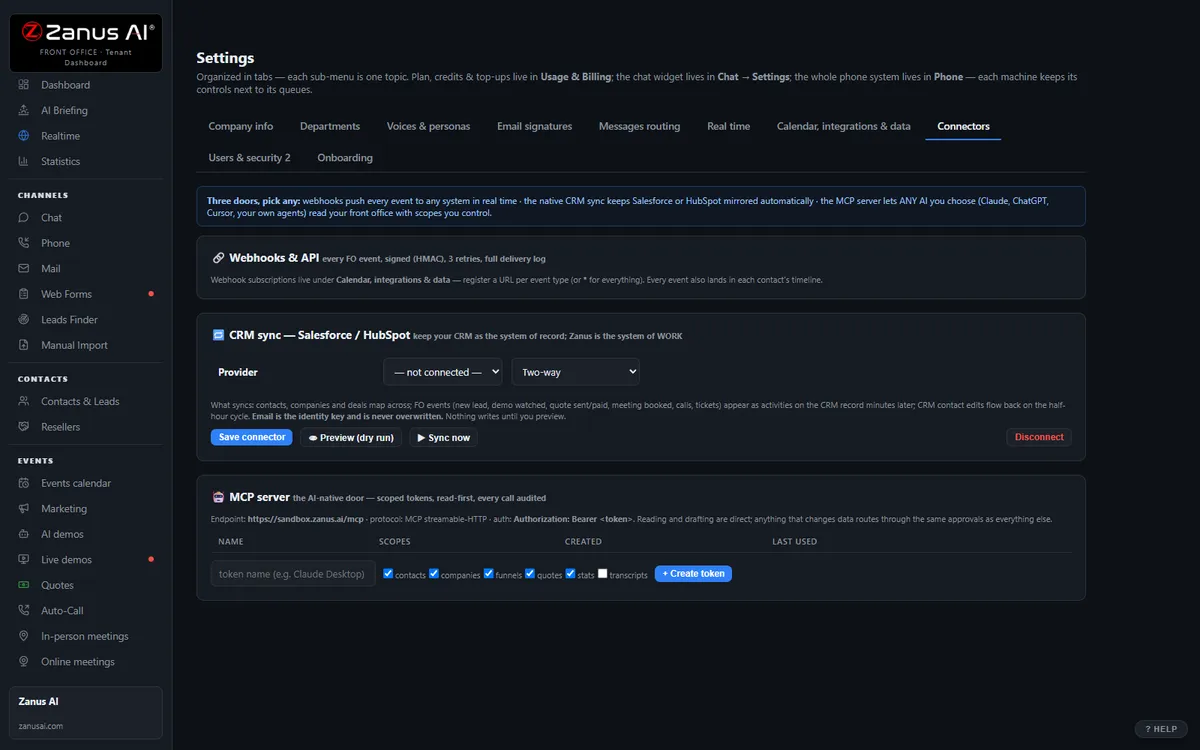
Task: Switch to Company info tab
Action: coord(241,126)
